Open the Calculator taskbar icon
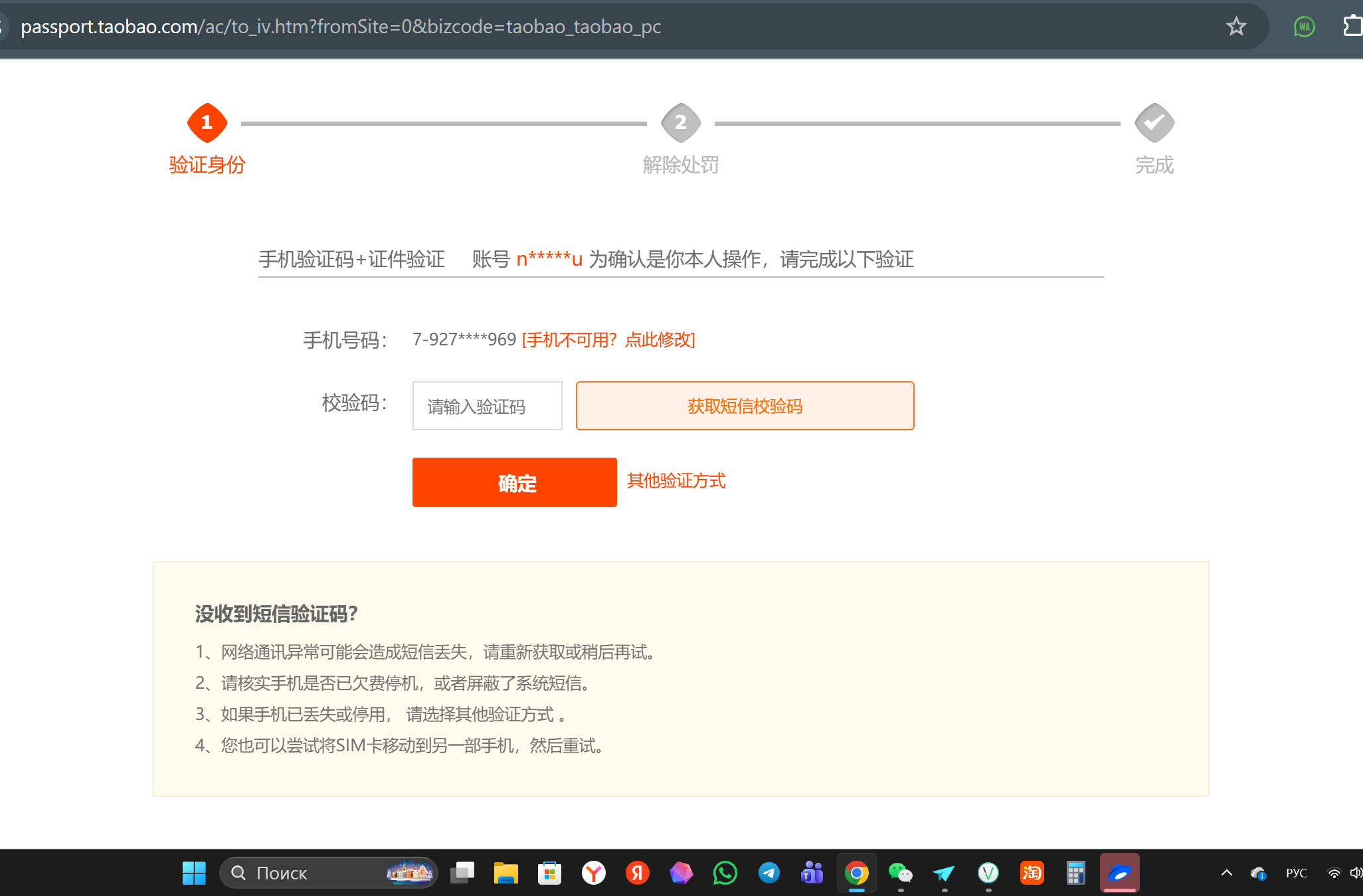This screenshot has height=896, width=1363. (x=1075, y=873)
